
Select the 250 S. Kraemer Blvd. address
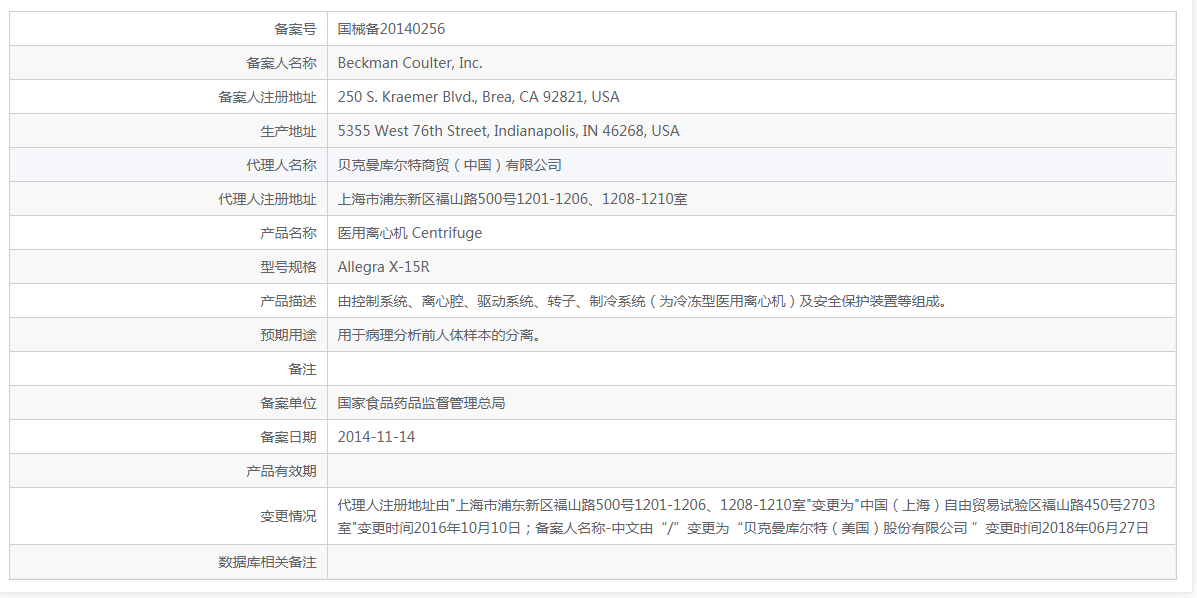479,97
